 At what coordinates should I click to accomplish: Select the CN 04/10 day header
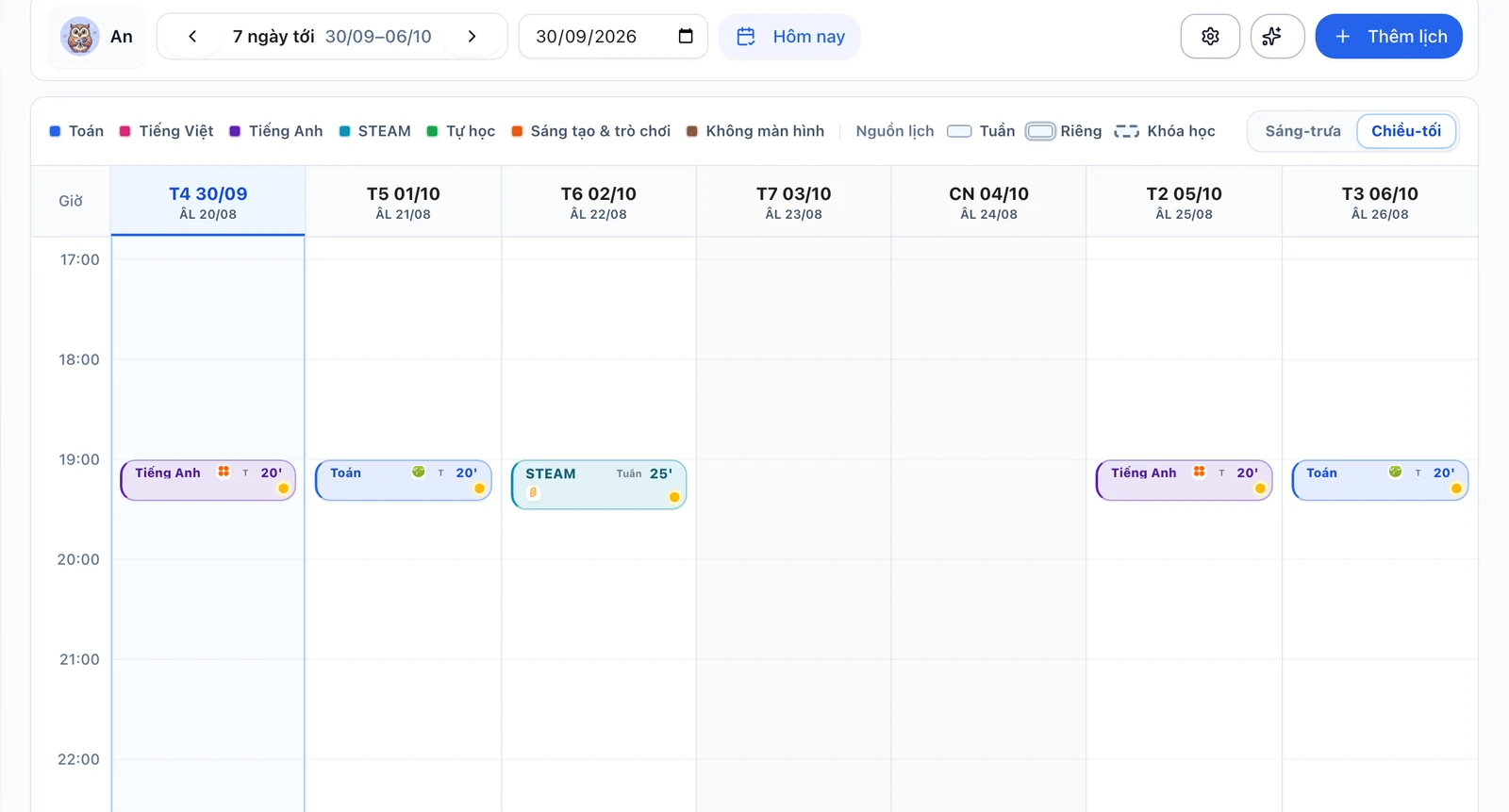coord(988,202)
